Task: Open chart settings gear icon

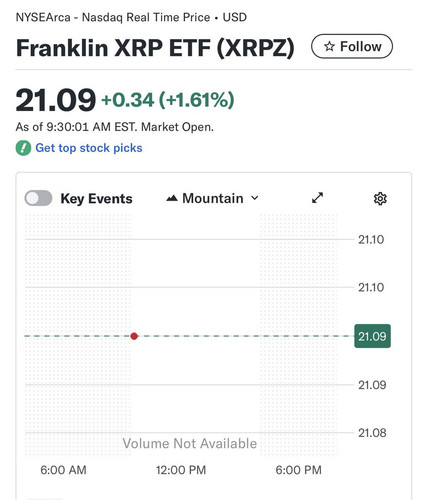Action: pyautogui.click(x=380, y=199)
